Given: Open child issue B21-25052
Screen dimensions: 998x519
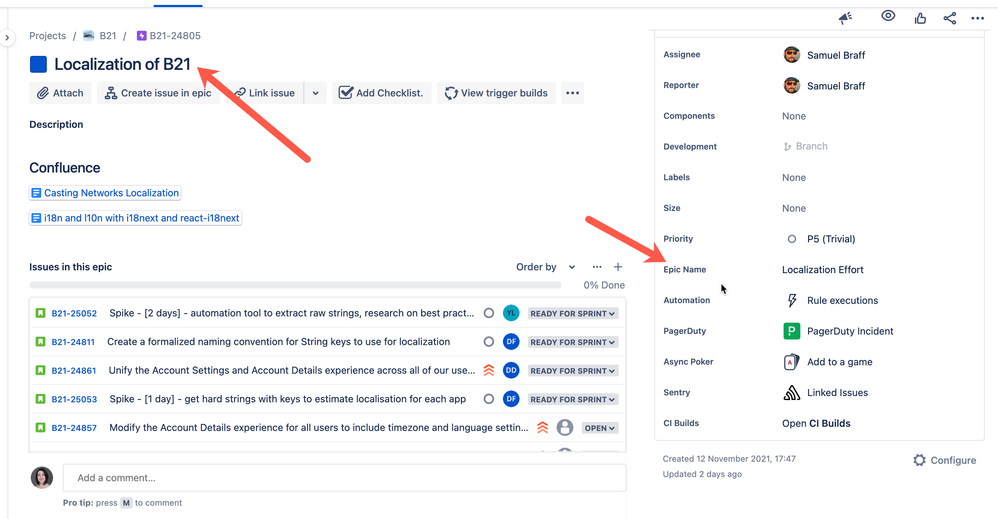Looking at the screenshot, I should (74, 313).
